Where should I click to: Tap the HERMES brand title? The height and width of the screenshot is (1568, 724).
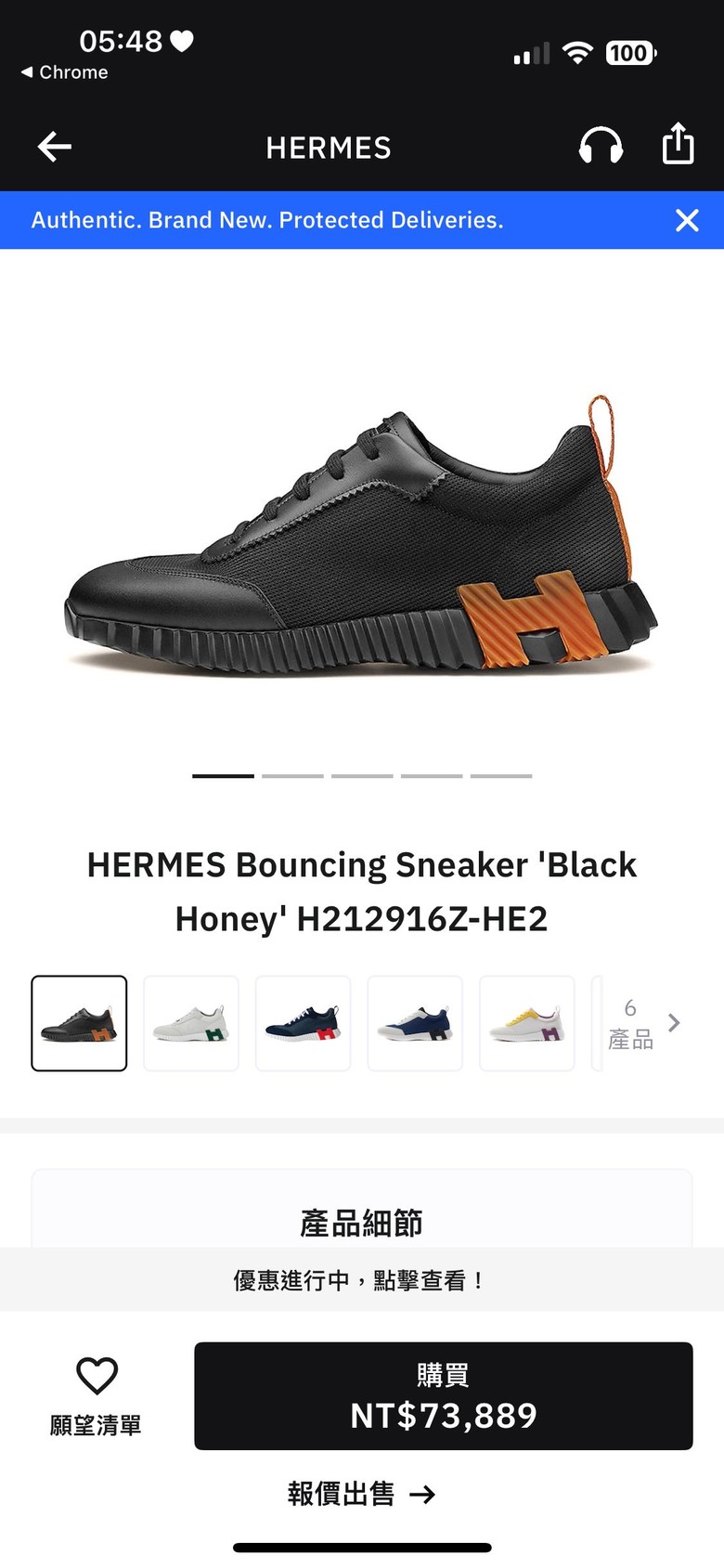tap(329, 148)
